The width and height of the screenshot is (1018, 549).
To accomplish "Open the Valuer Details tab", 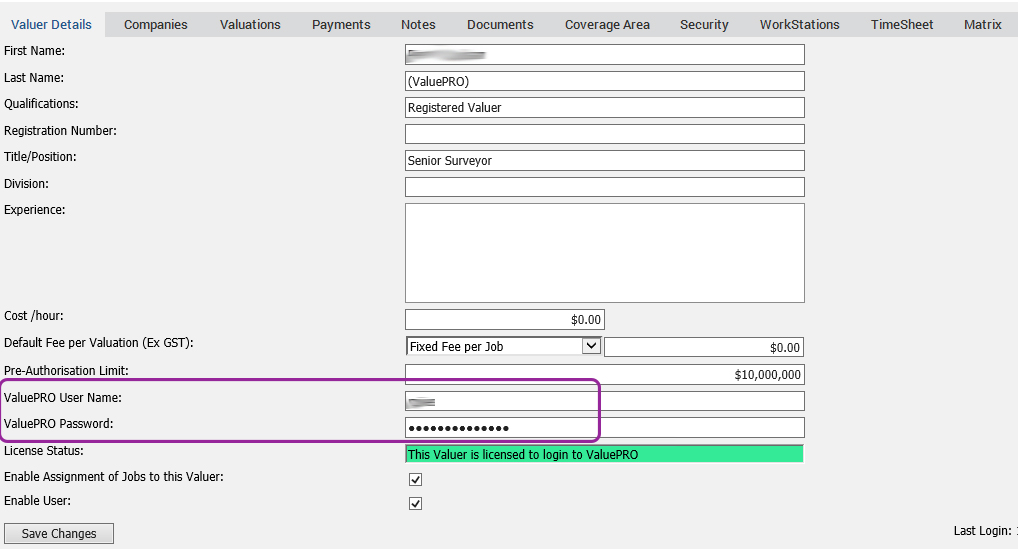I will coord(51,25).
